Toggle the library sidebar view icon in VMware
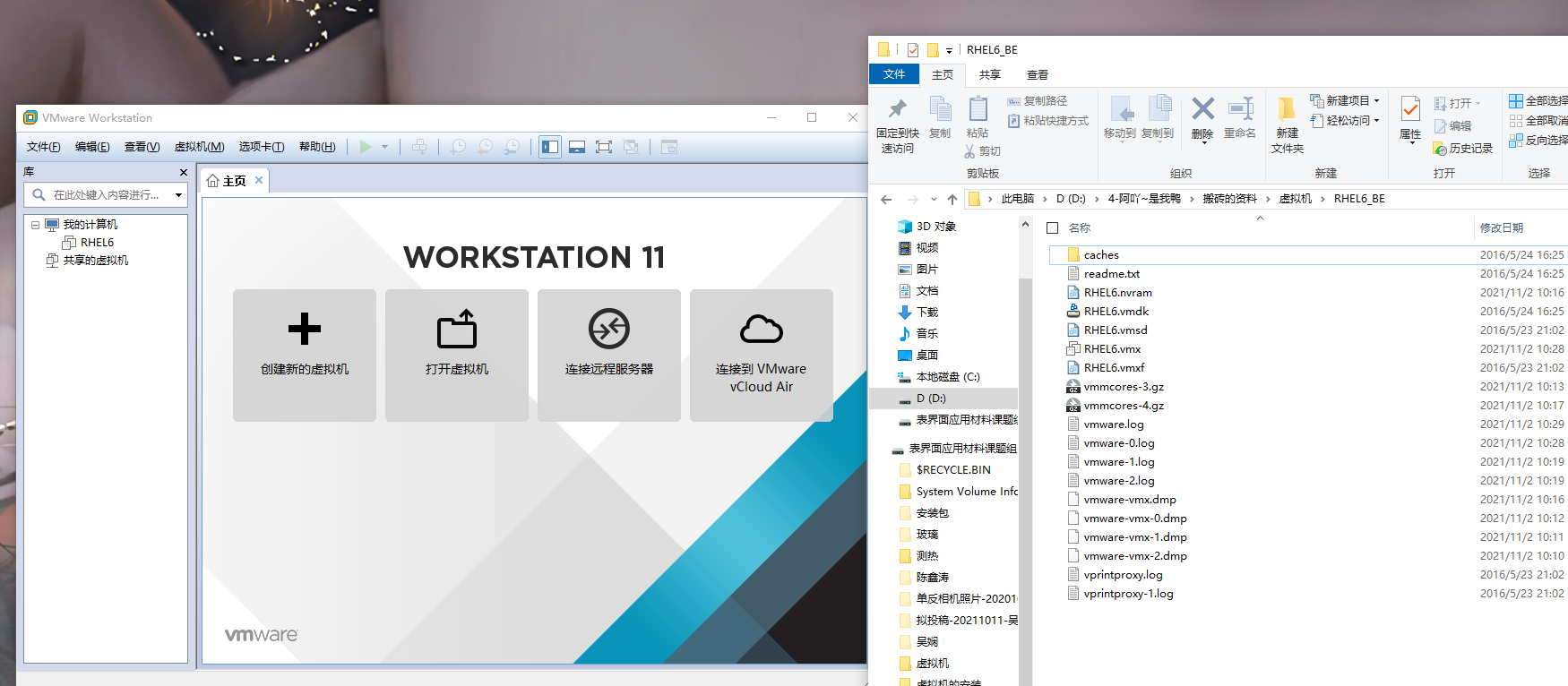The height and width of the screenshot is (686, 1568). click(550, 147)
